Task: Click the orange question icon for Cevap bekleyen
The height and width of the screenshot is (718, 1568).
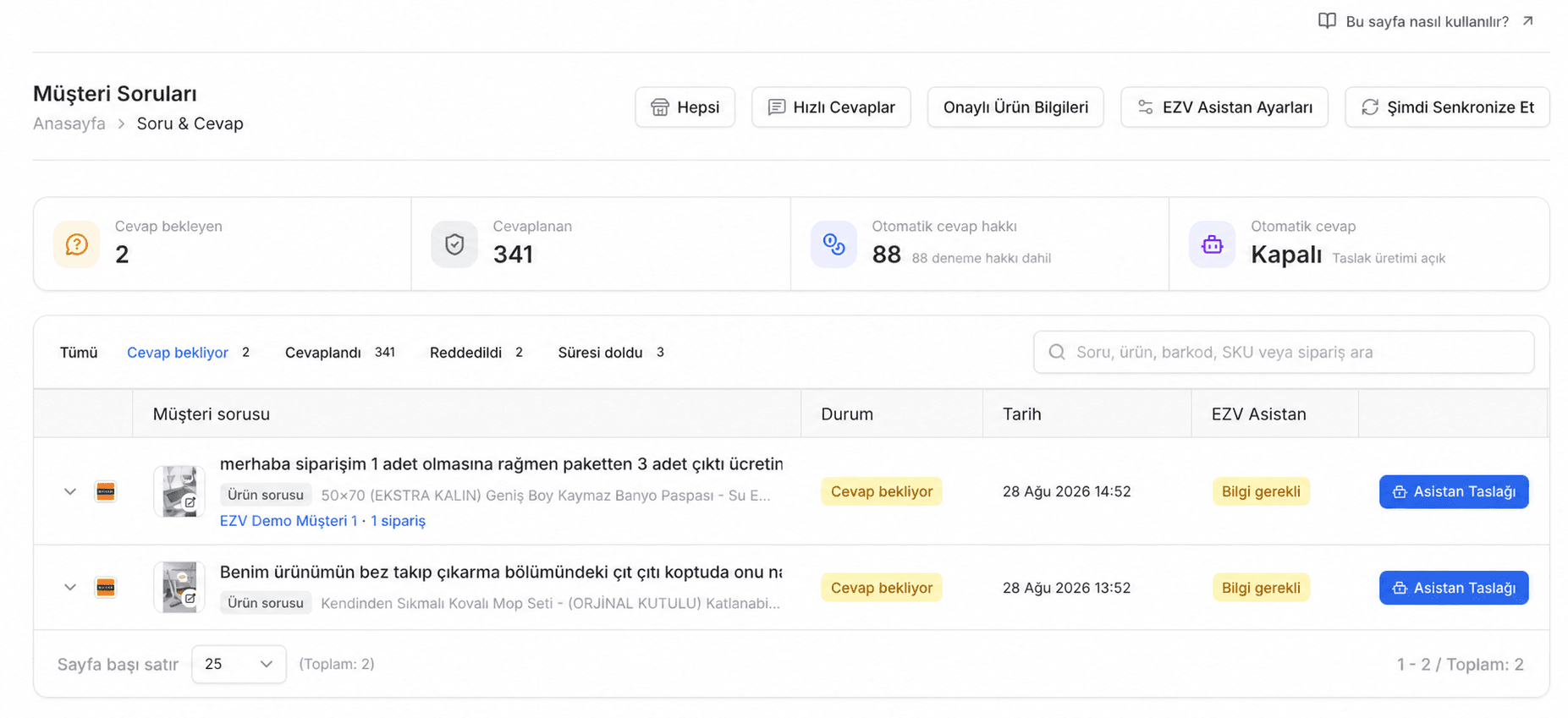Action: coord(76,244)
